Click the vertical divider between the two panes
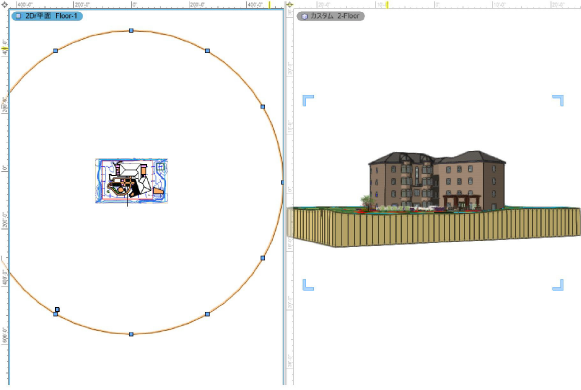The image size is (581, 390). [285, 196]
